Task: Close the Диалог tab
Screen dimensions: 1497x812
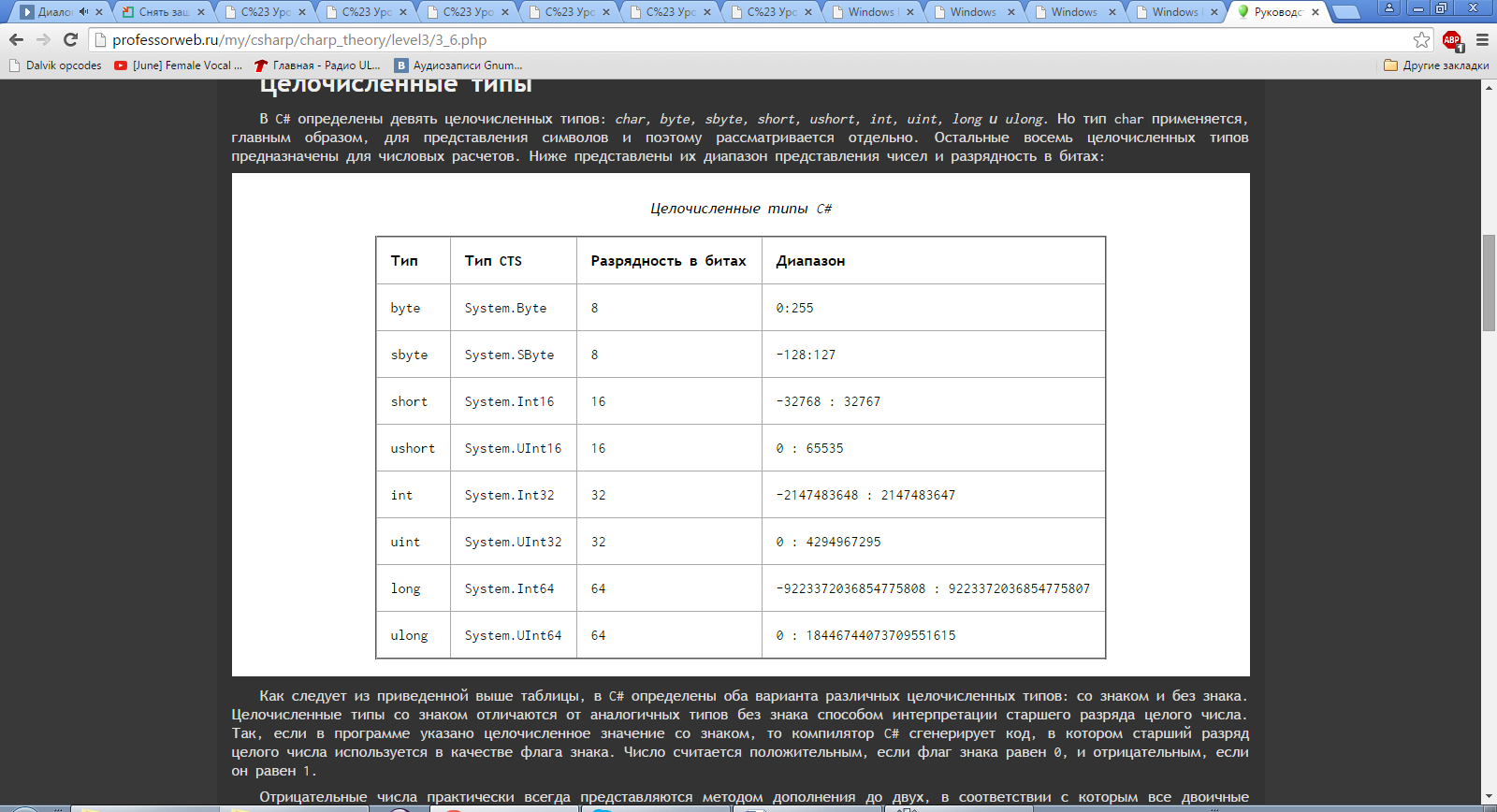Action: 99,12
